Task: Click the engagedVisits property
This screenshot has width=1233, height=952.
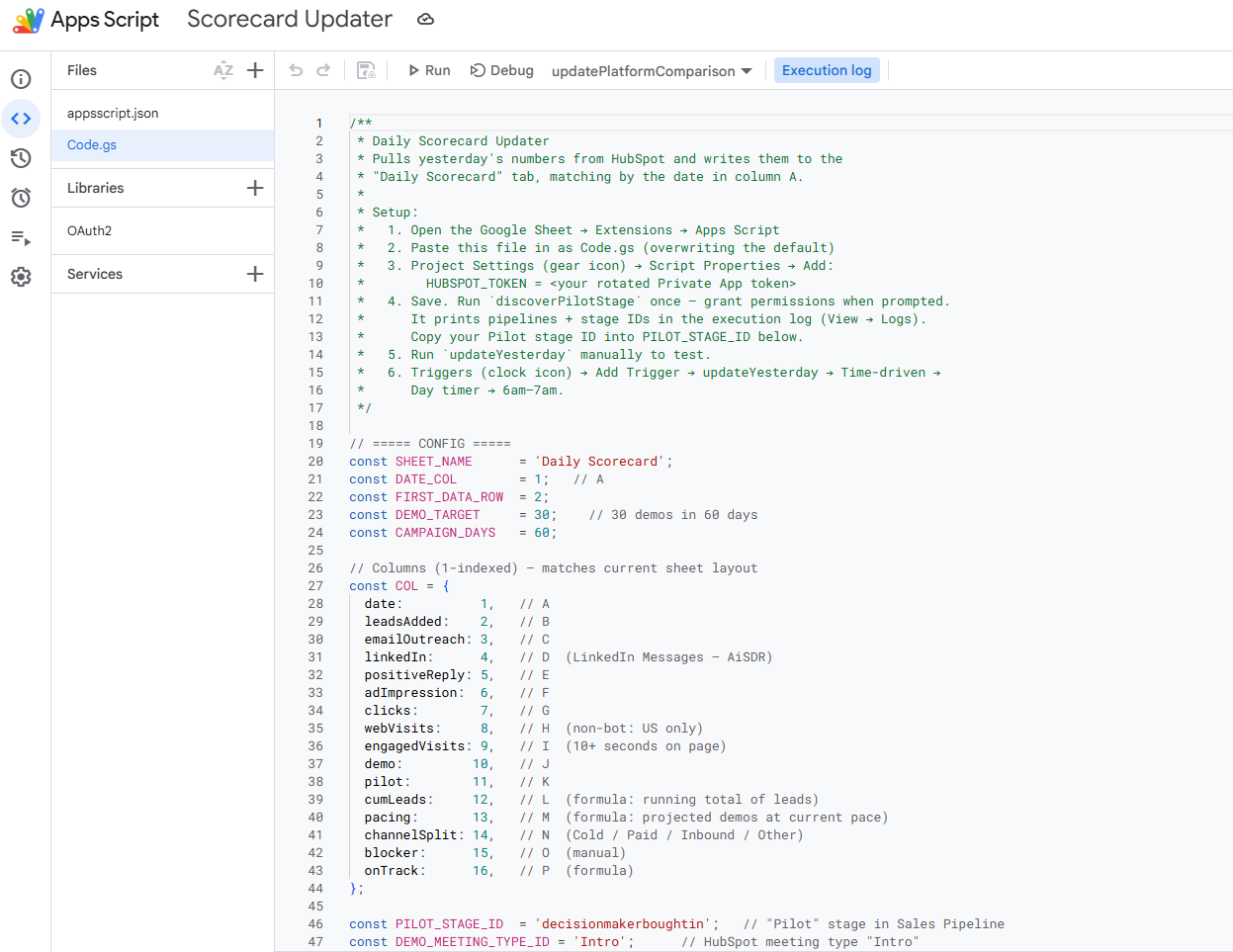Action: [x=414, y=746]
